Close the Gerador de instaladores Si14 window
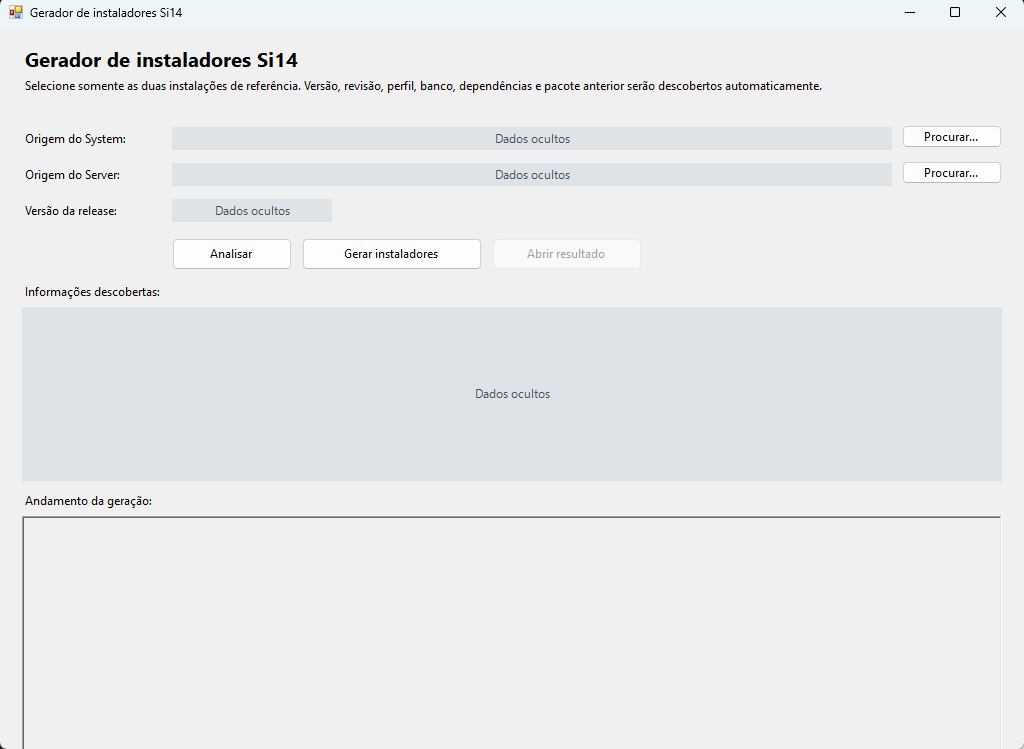Viewport: 1024px width, 749px height. (1000, 12)
